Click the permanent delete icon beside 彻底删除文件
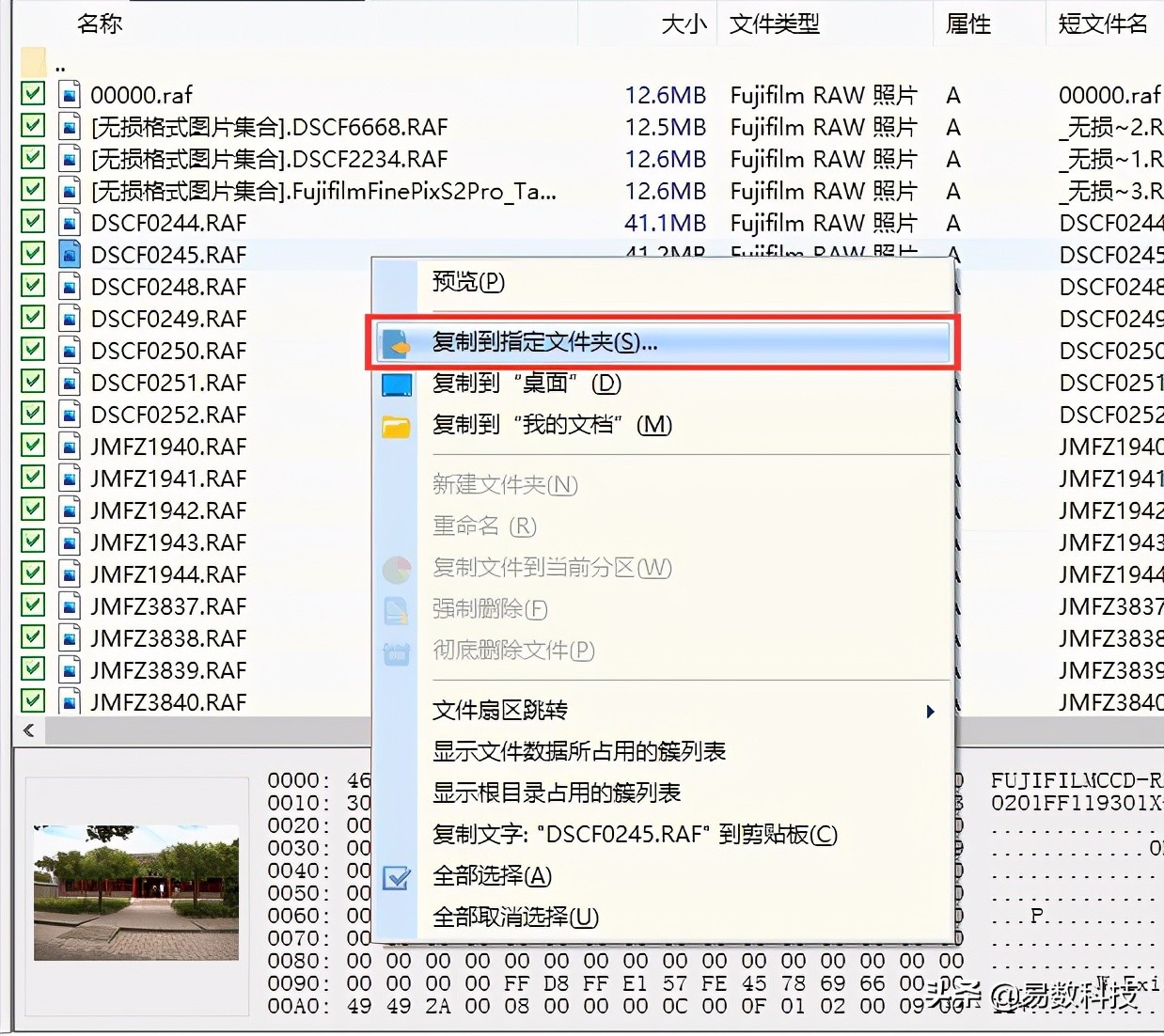 pos(397,651)
